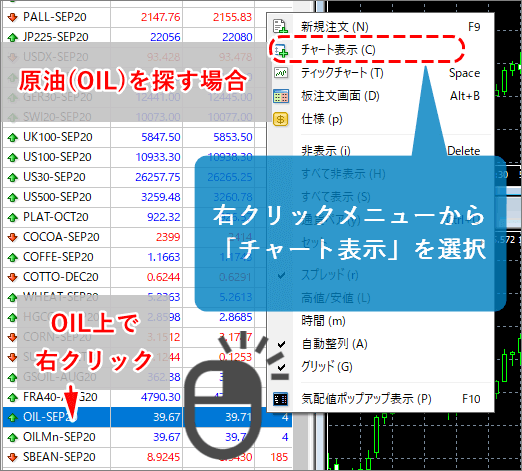Screen dimensions: 522x471
Task: Open ティックチャート (T) menu entry
Action: click(x=380, y=73)
